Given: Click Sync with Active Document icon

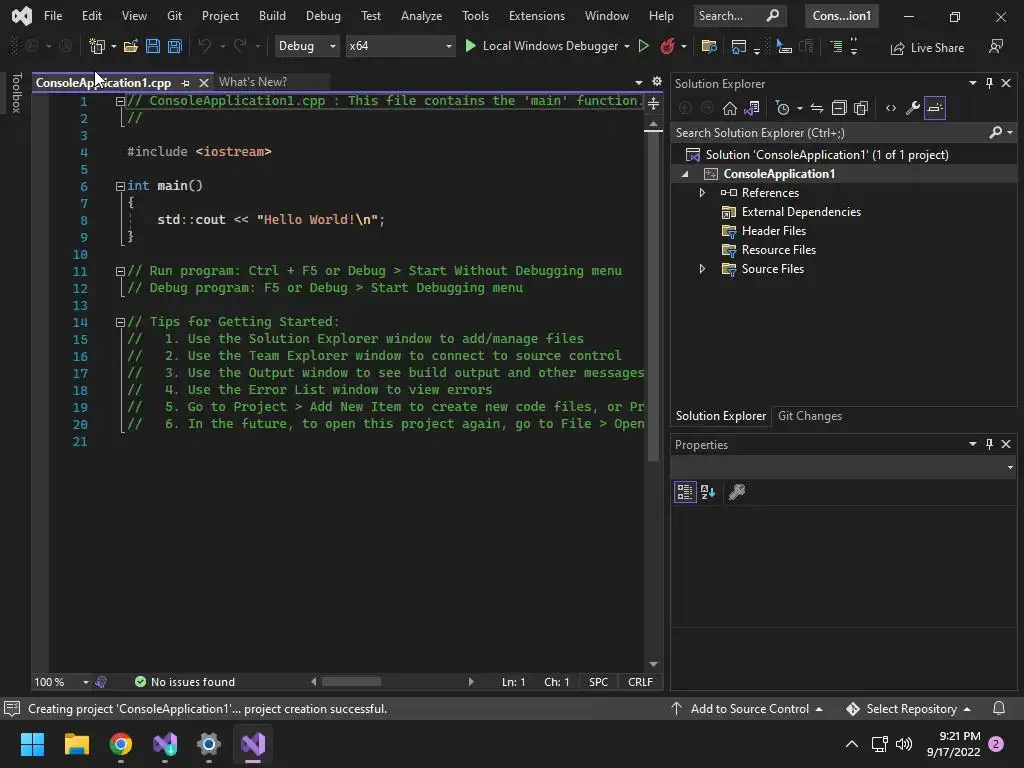Looking at the screenshot, I should tap(817, 108).
